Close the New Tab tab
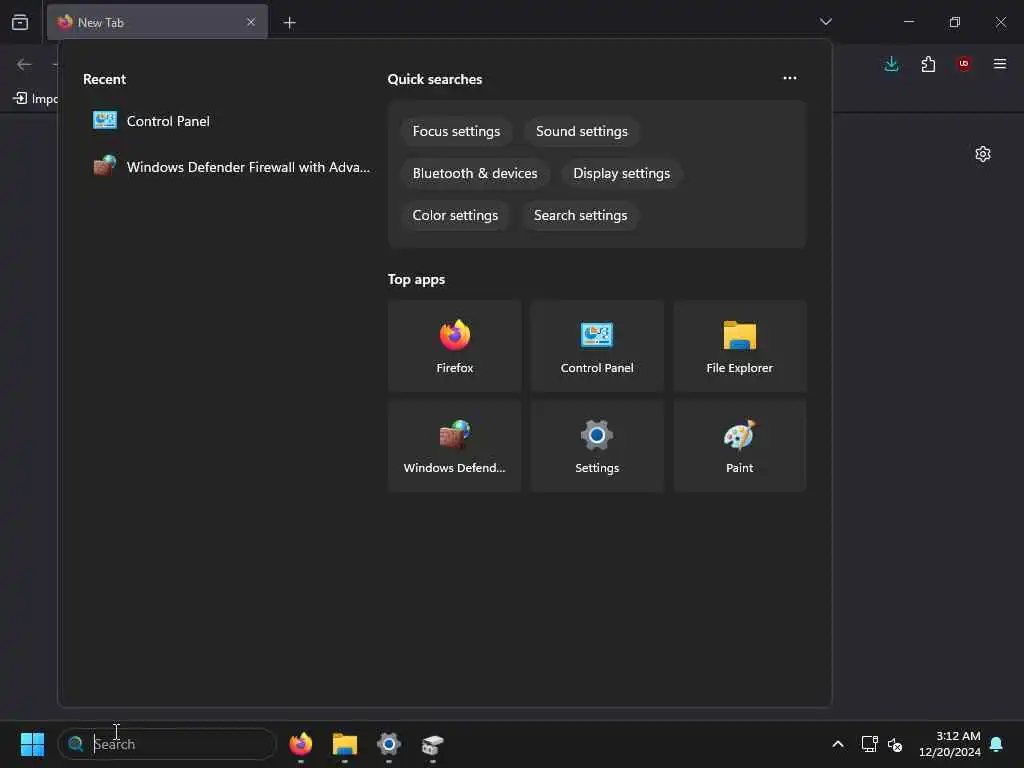 pyautogui.click(x=251, y=22)
